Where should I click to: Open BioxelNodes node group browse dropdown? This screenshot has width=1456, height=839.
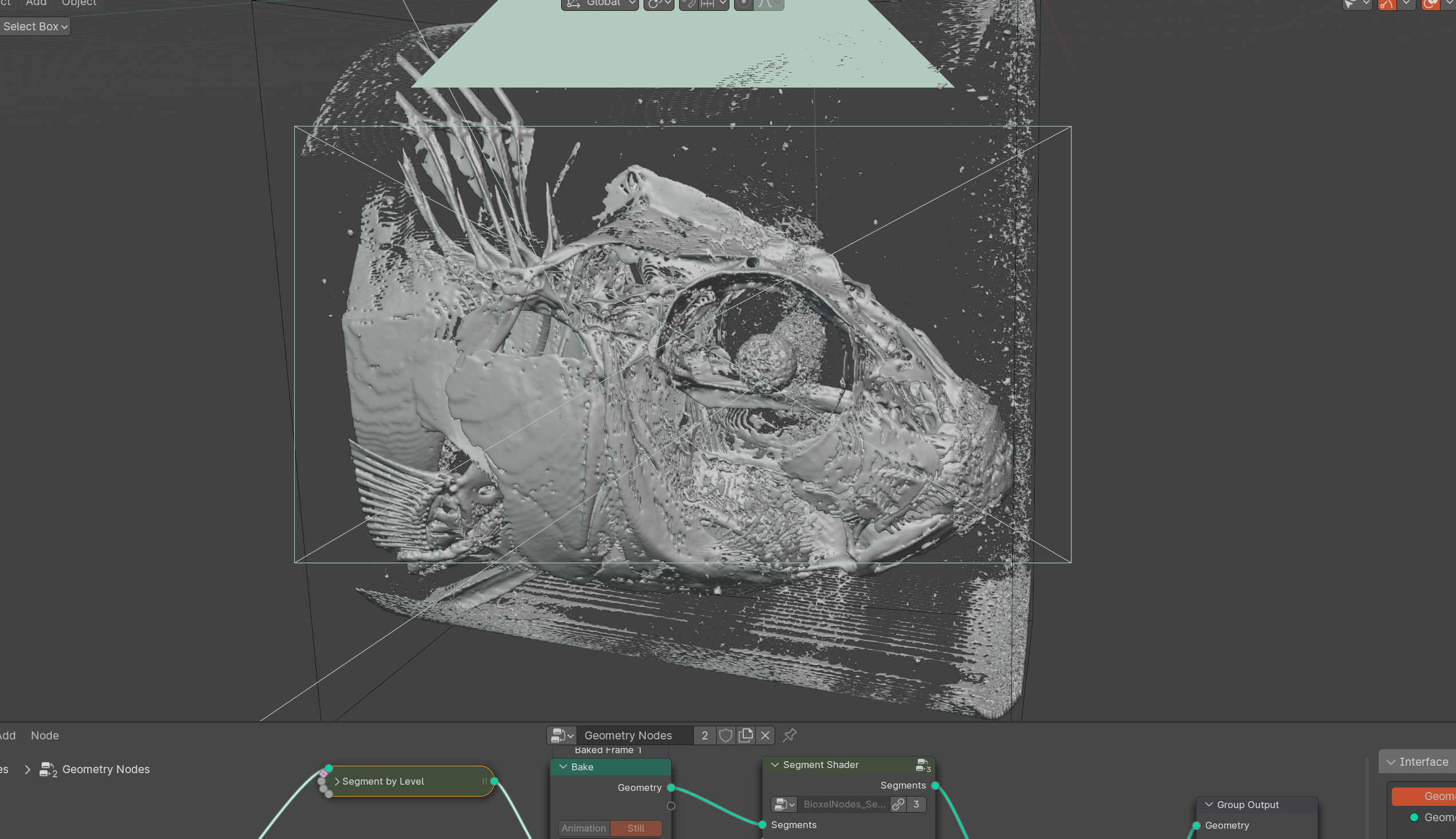point(784,804)
